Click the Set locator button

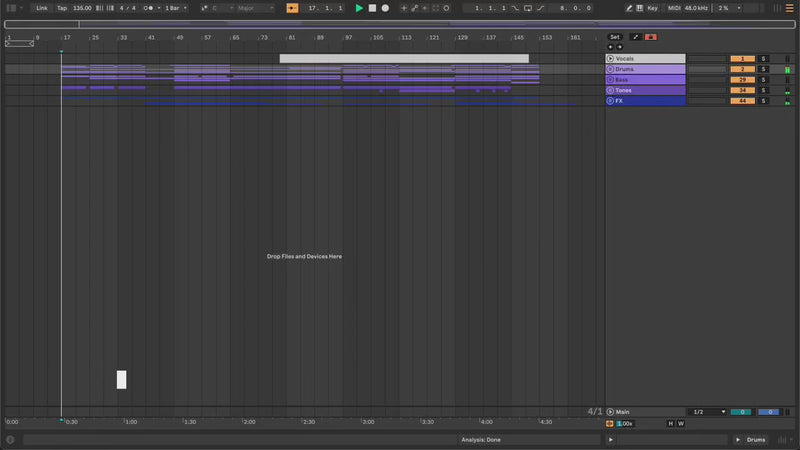coord(615,37)
